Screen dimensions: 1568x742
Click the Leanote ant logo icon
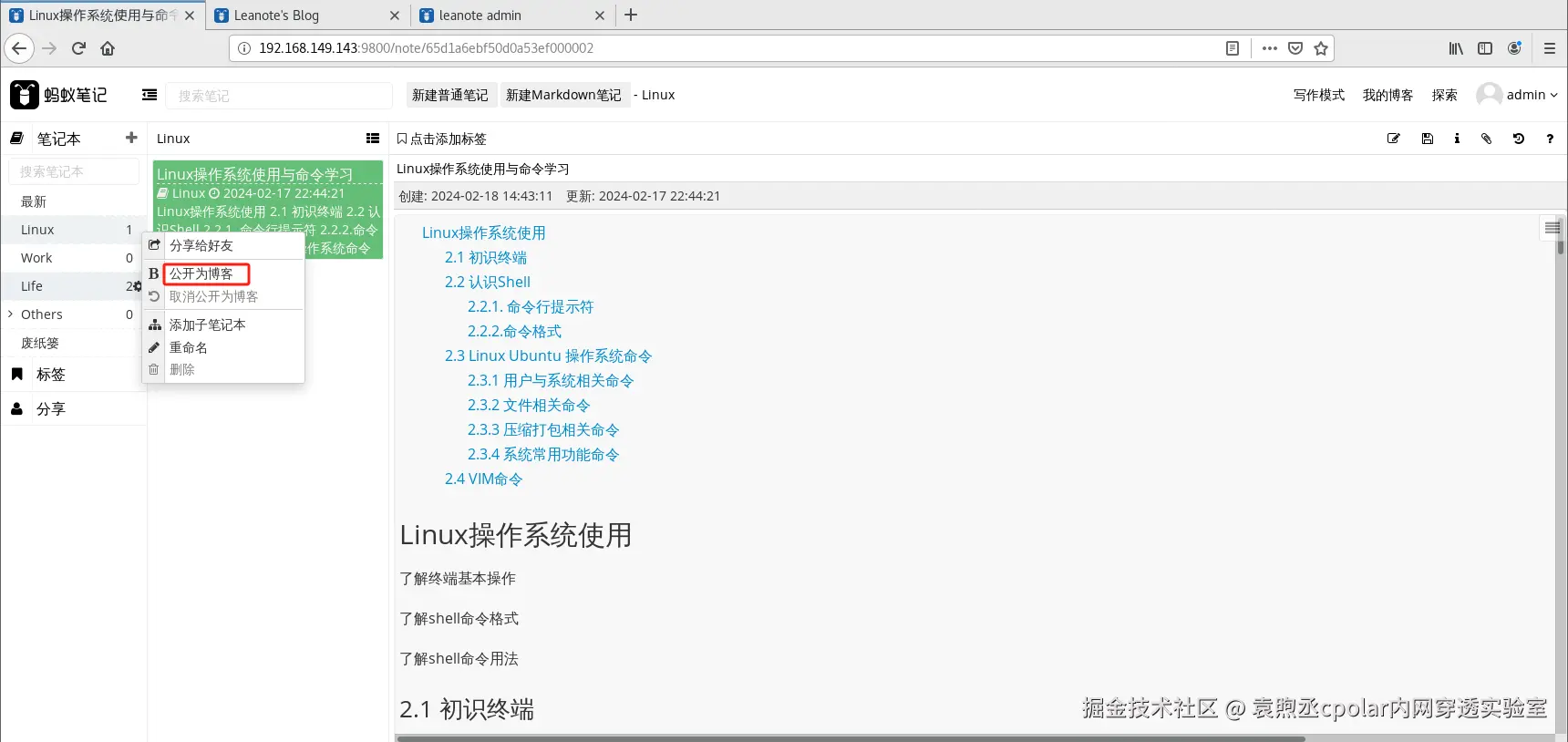tap(25, 95)
